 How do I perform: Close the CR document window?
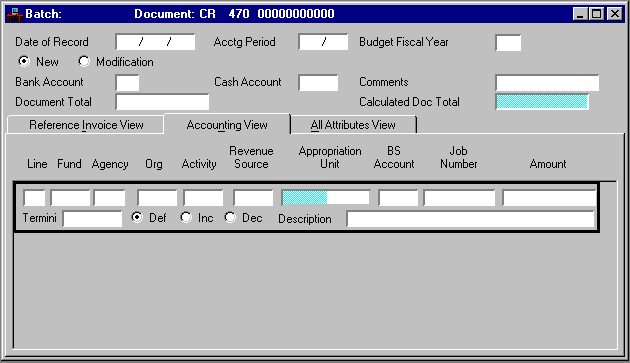615,14
